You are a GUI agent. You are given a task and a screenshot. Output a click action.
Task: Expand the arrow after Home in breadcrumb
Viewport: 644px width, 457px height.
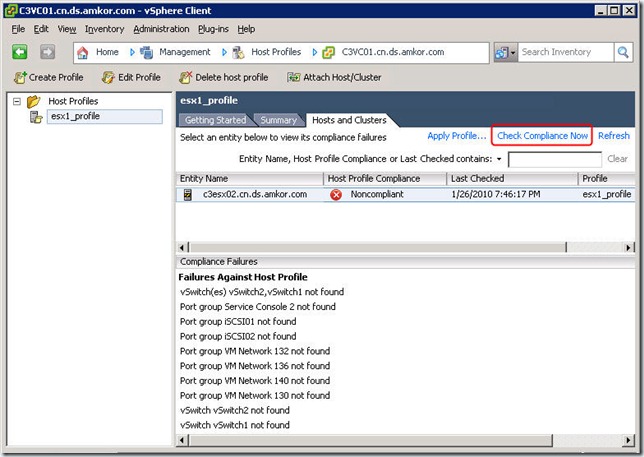tap(132, 52)
